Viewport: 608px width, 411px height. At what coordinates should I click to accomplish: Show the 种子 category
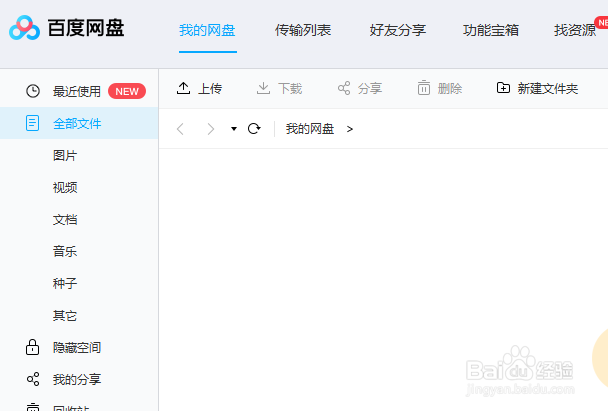pyautogui.click(x=65, y=283)
